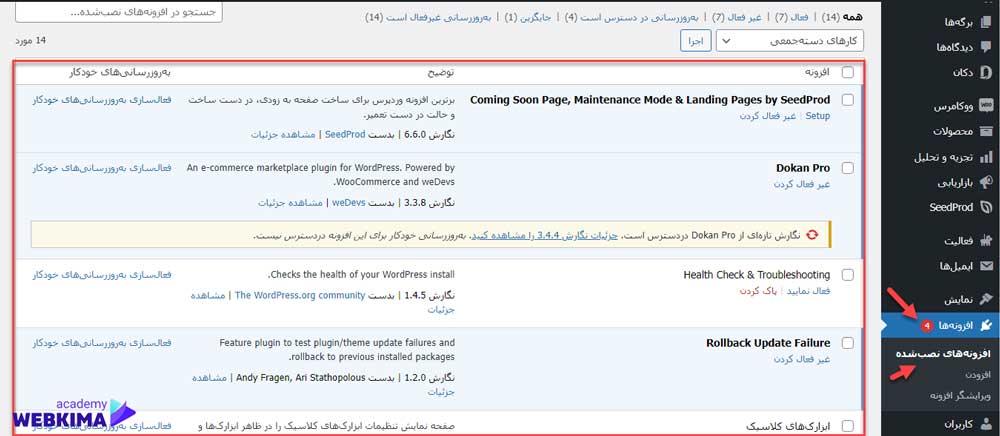Open افزونه‌های نصب‌شده submenu item
1000x436 pixels.
(943, 354)
